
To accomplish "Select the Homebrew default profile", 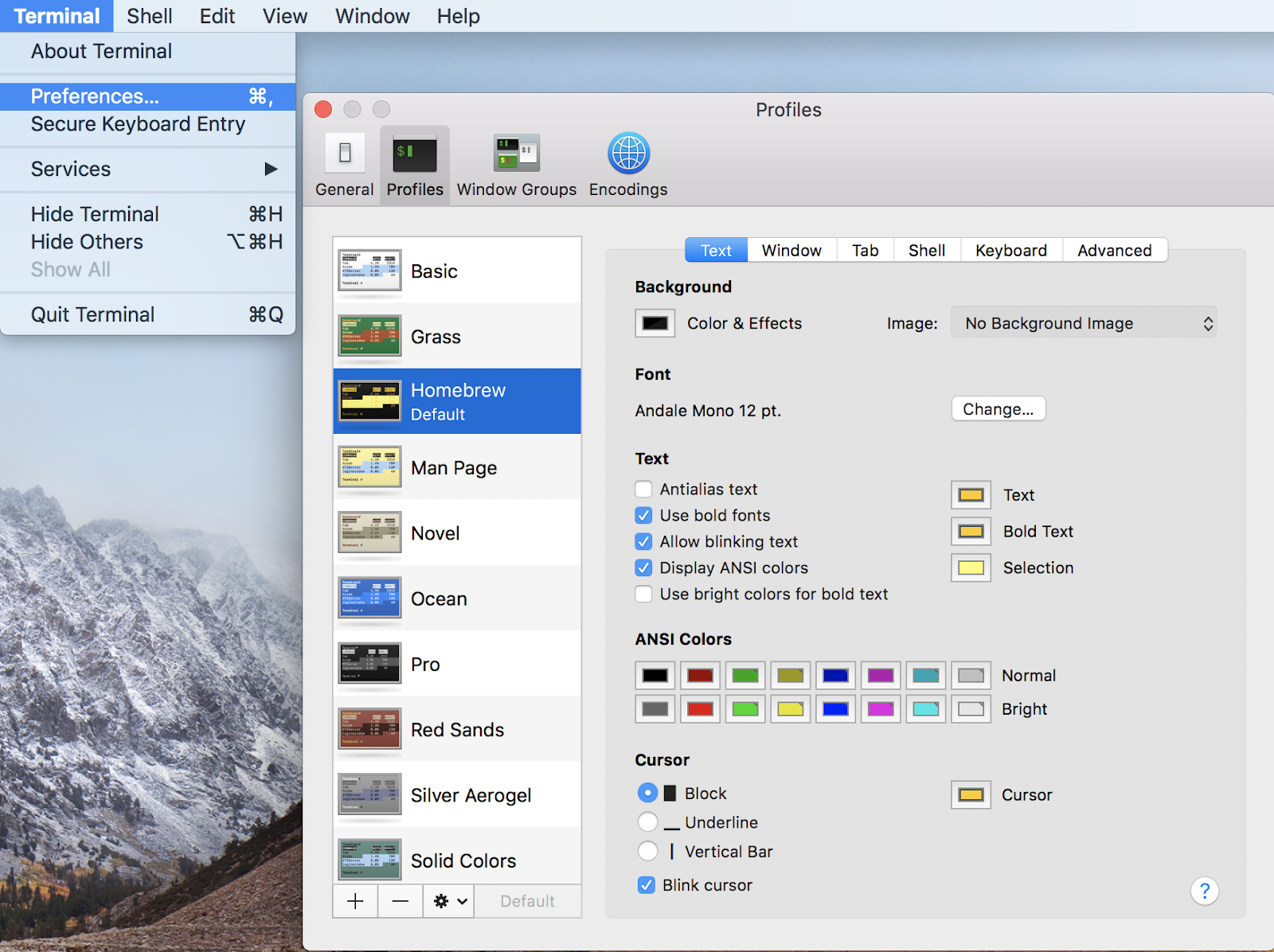I will [457, 401].
